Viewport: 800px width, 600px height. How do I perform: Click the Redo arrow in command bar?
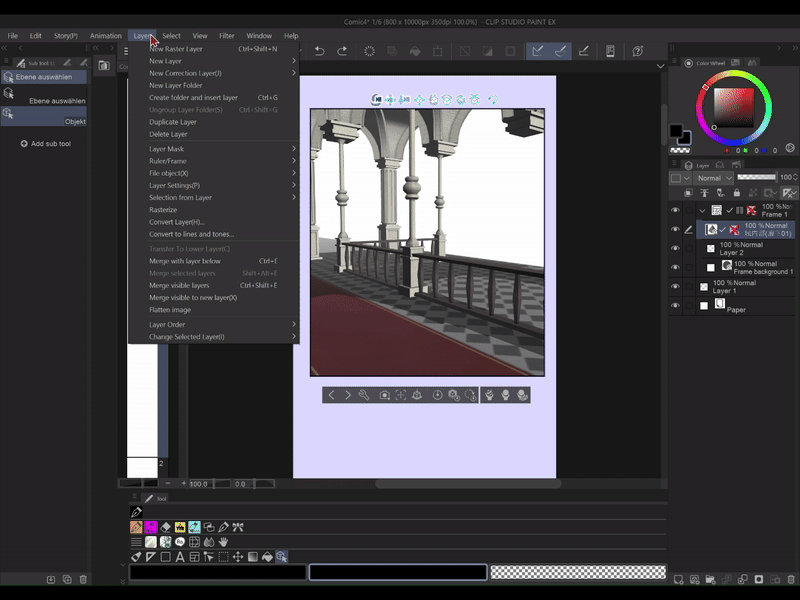(342, 51)
